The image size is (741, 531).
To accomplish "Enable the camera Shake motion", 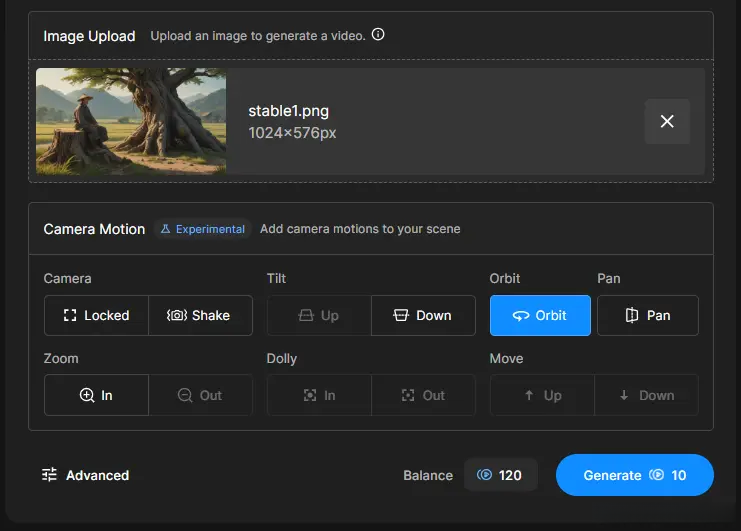I will pyautogui.click(x=200, y=315).
